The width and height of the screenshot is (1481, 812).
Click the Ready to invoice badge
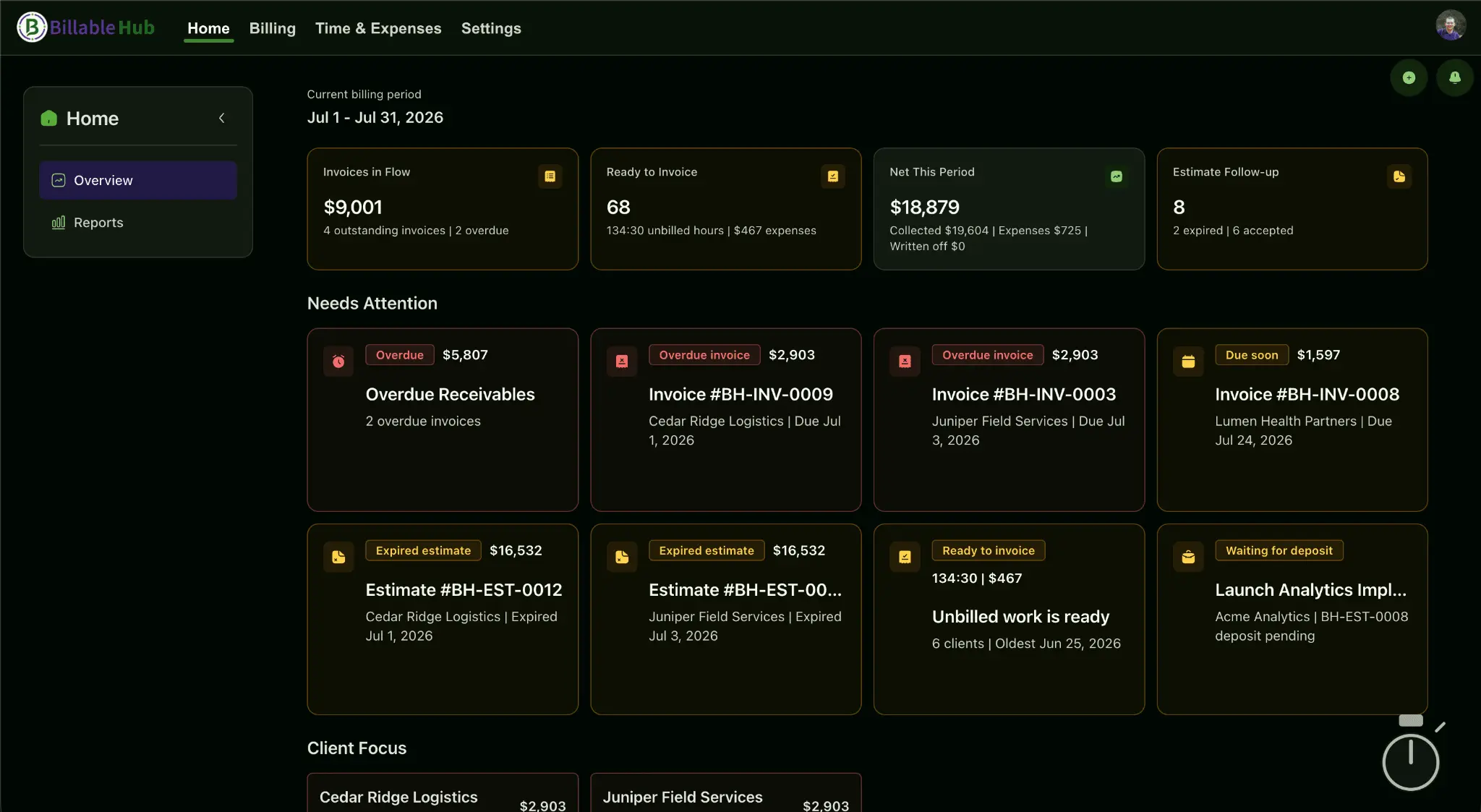(x=989, y=550)
